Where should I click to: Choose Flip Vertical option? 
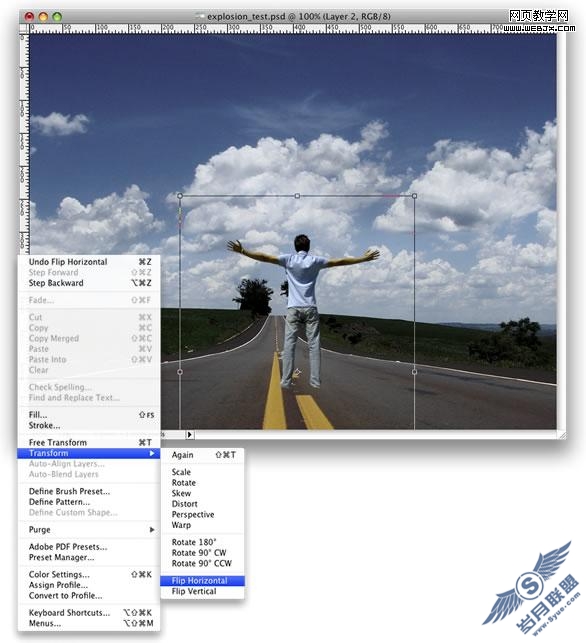[x=203, y=591]
